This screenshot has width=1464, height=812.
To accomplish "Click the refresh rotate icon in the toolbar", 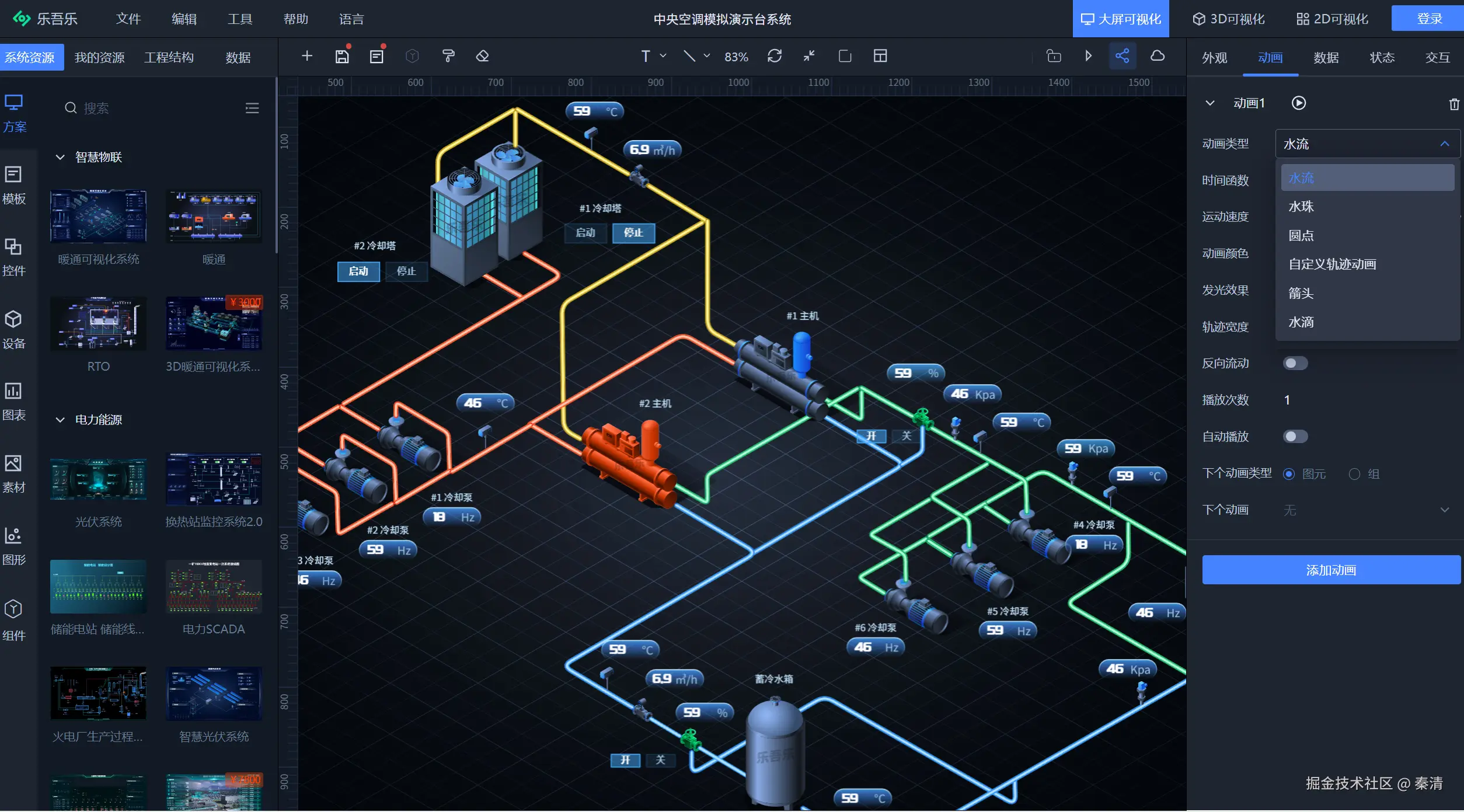I will pos(775,57).
